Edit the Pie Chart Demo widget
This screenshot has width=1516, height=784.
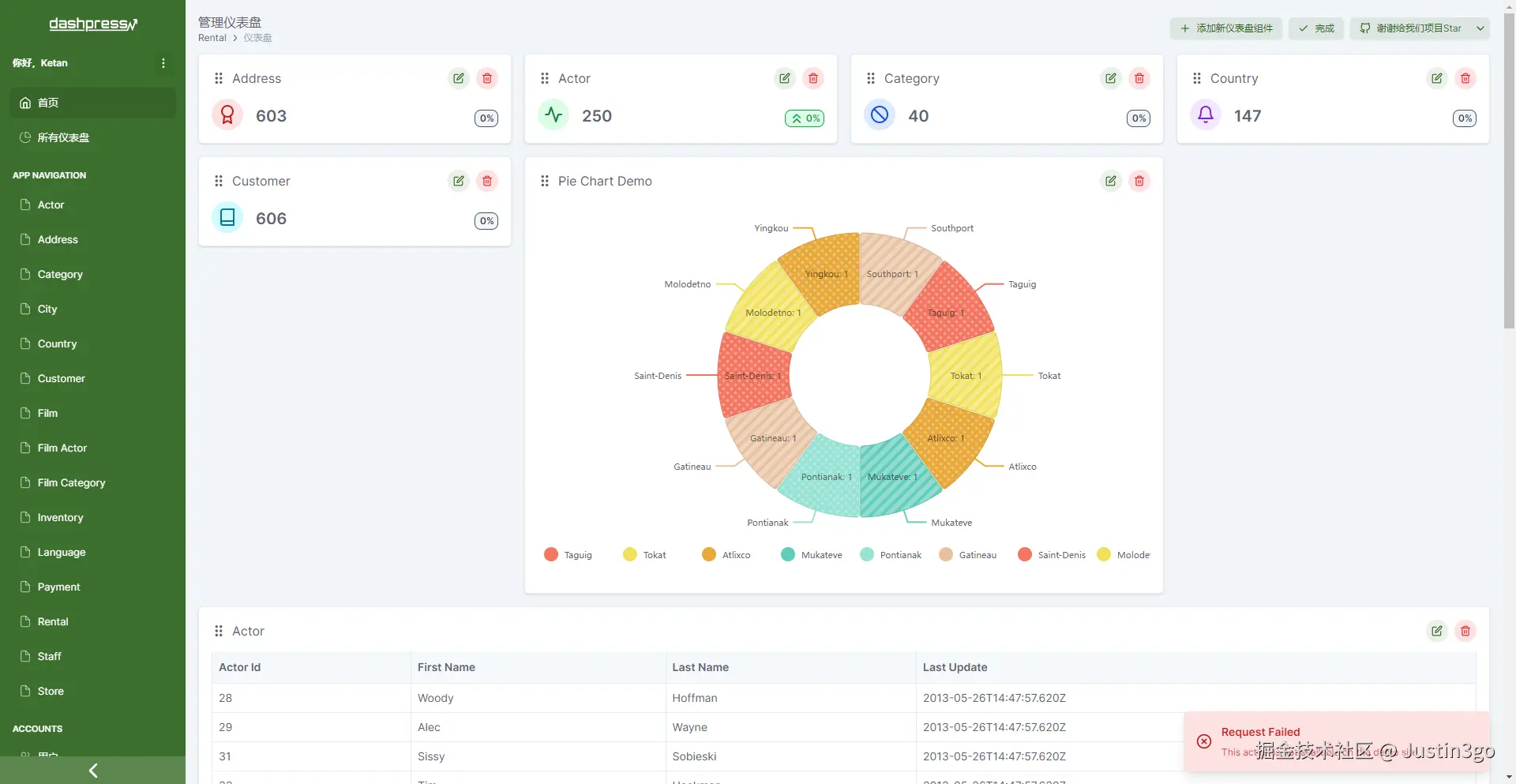click(1111, 181)
